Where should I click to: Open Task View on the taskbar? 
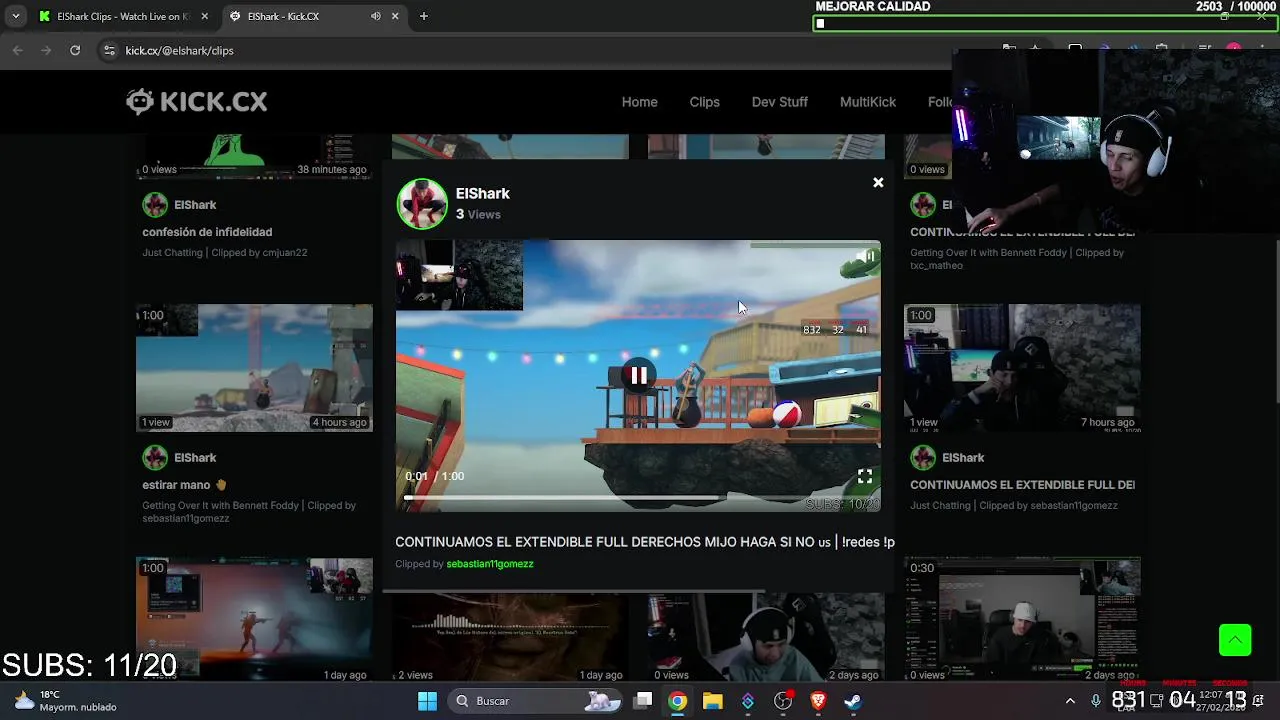[x=643, y=701]
